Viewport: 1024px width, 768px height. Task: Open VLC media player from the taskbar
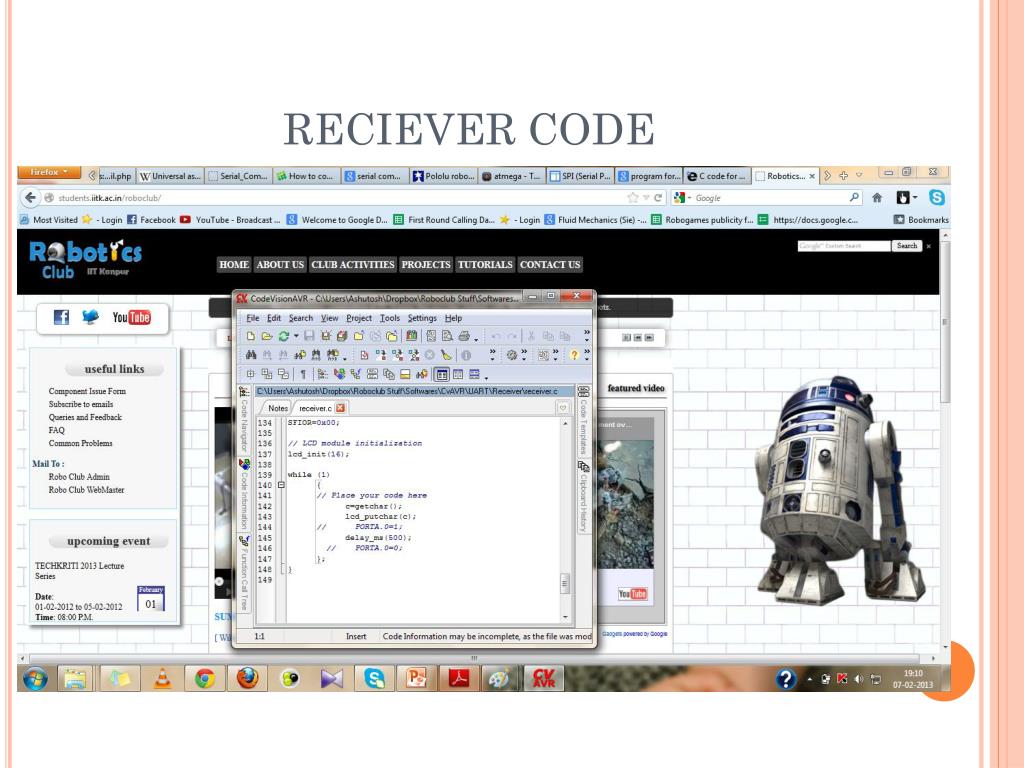pos(162,679)
